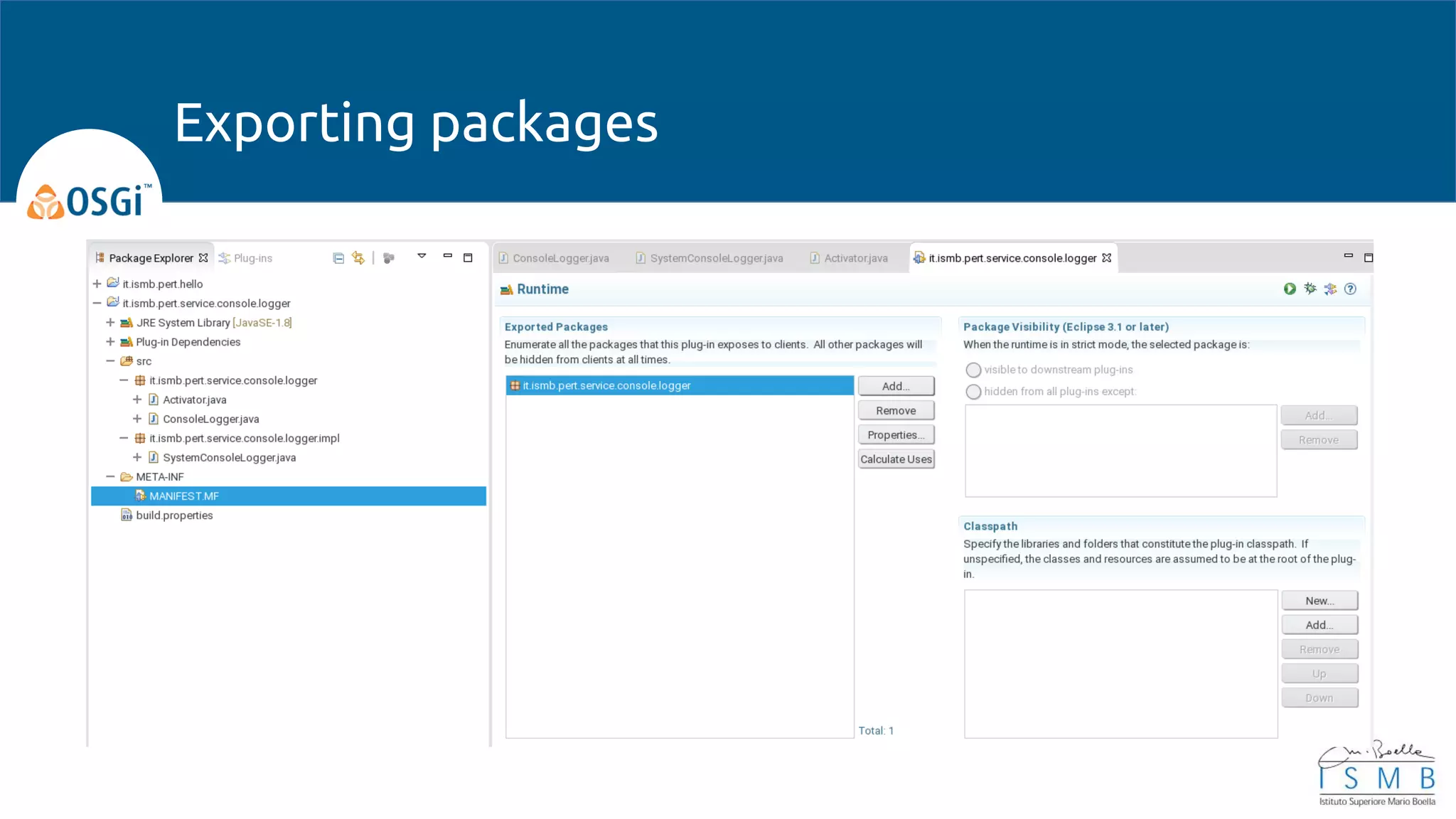Viewport: 1456px width, 819px height.
Task: Click Remove next to Exported Packages
Action: tap(896, 410)
